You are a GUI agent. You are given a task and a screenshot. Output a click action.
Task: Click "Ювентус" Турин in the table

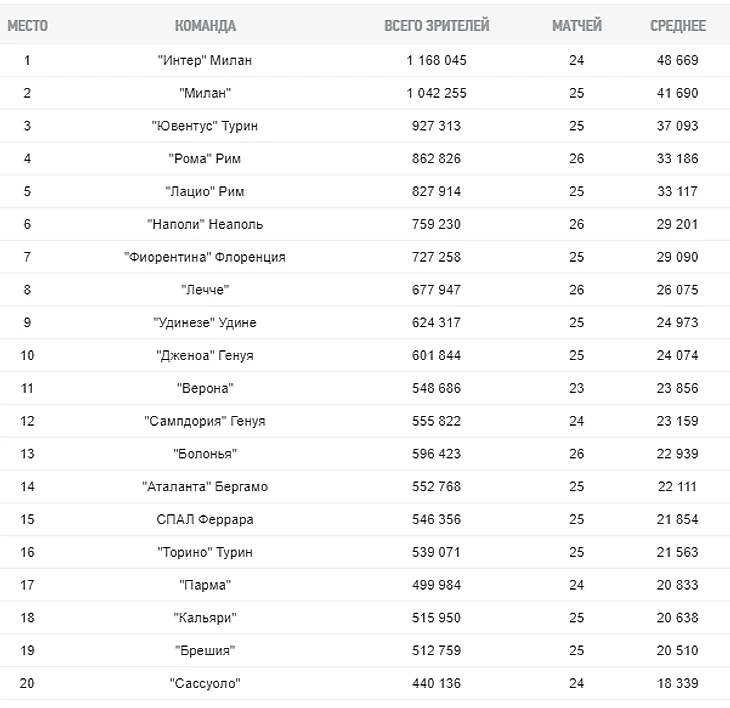click(205, 126)
